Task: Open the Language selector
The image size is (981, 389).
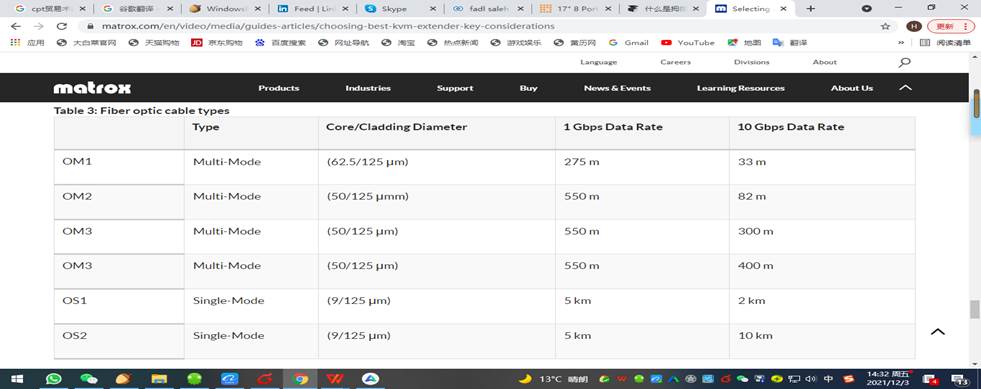Action: pyautogui.click(x=598, y=62)
